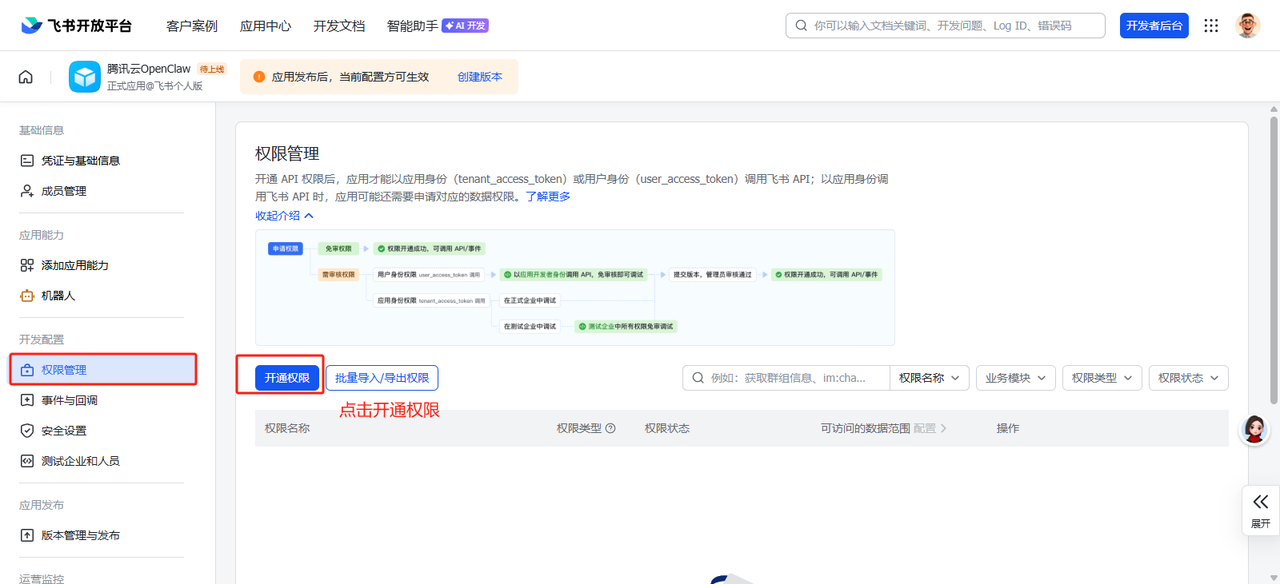Click the 开发者后台 button
This screenshot has height=584, width=1280.
click(1154, 26)
